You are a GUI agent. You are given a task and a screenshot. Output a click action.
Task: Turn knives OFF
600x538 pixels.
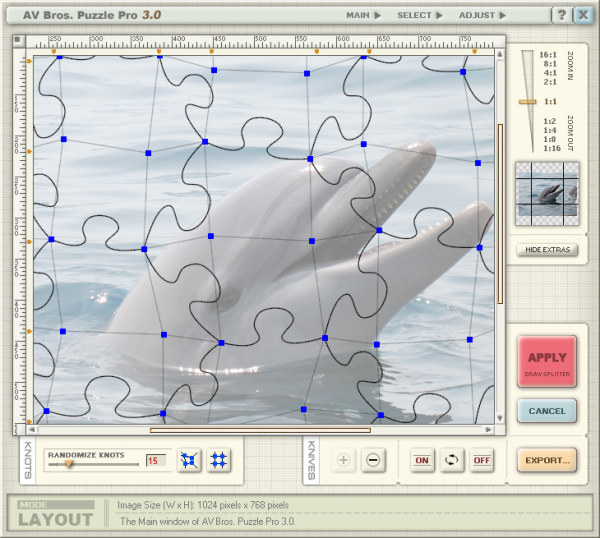(x=481, y=460)
